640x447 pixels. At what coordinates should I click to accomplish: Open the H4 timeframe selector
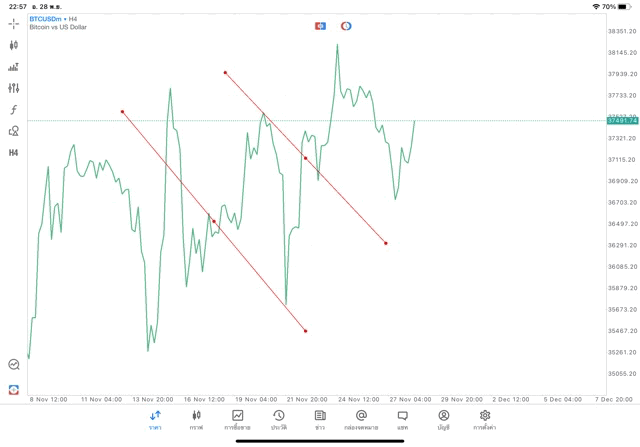coord(13,153)
